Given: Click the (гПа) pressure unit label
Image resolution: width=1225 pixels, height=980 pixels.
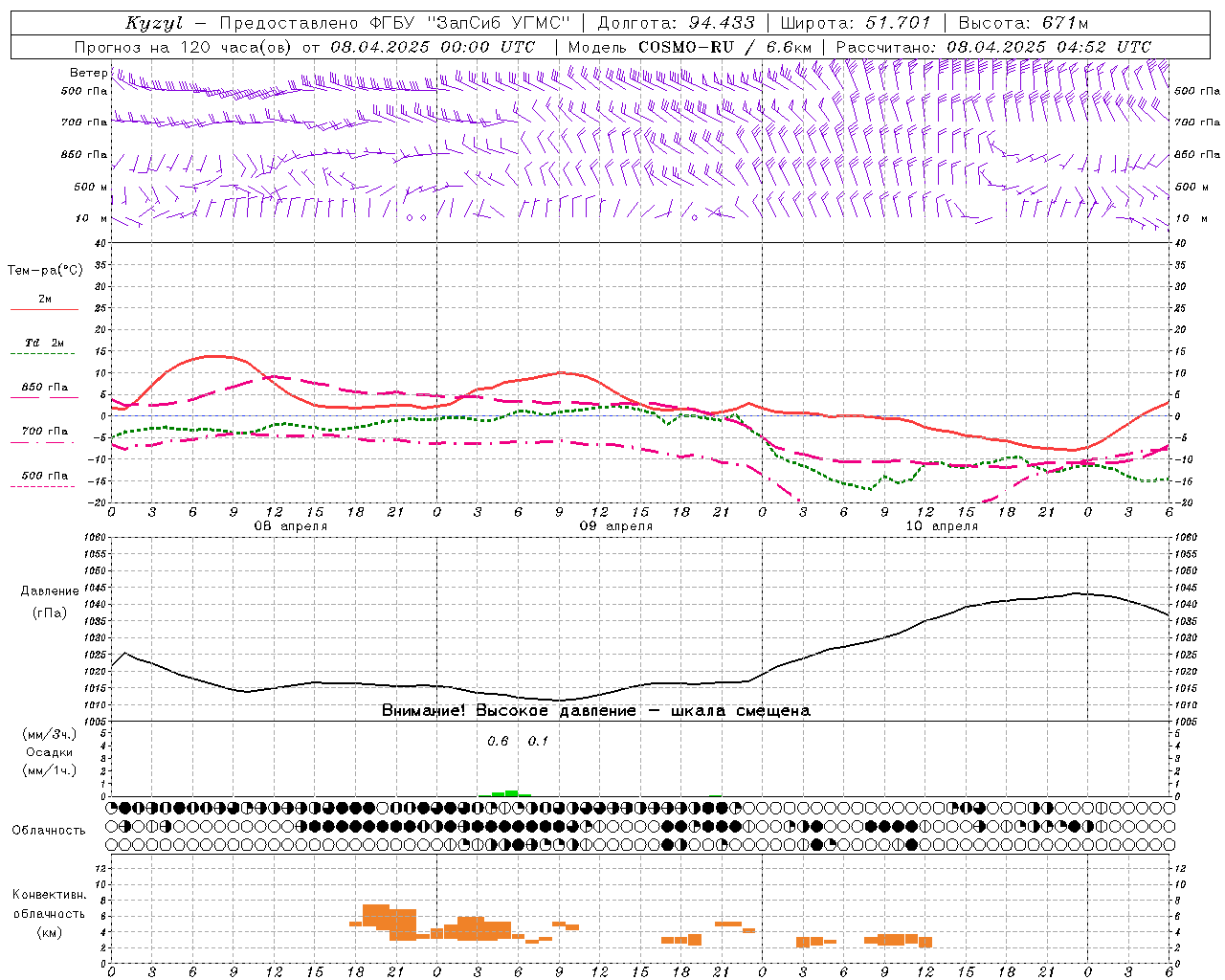Looking at the screenshot, I should [x=50, y=612].
